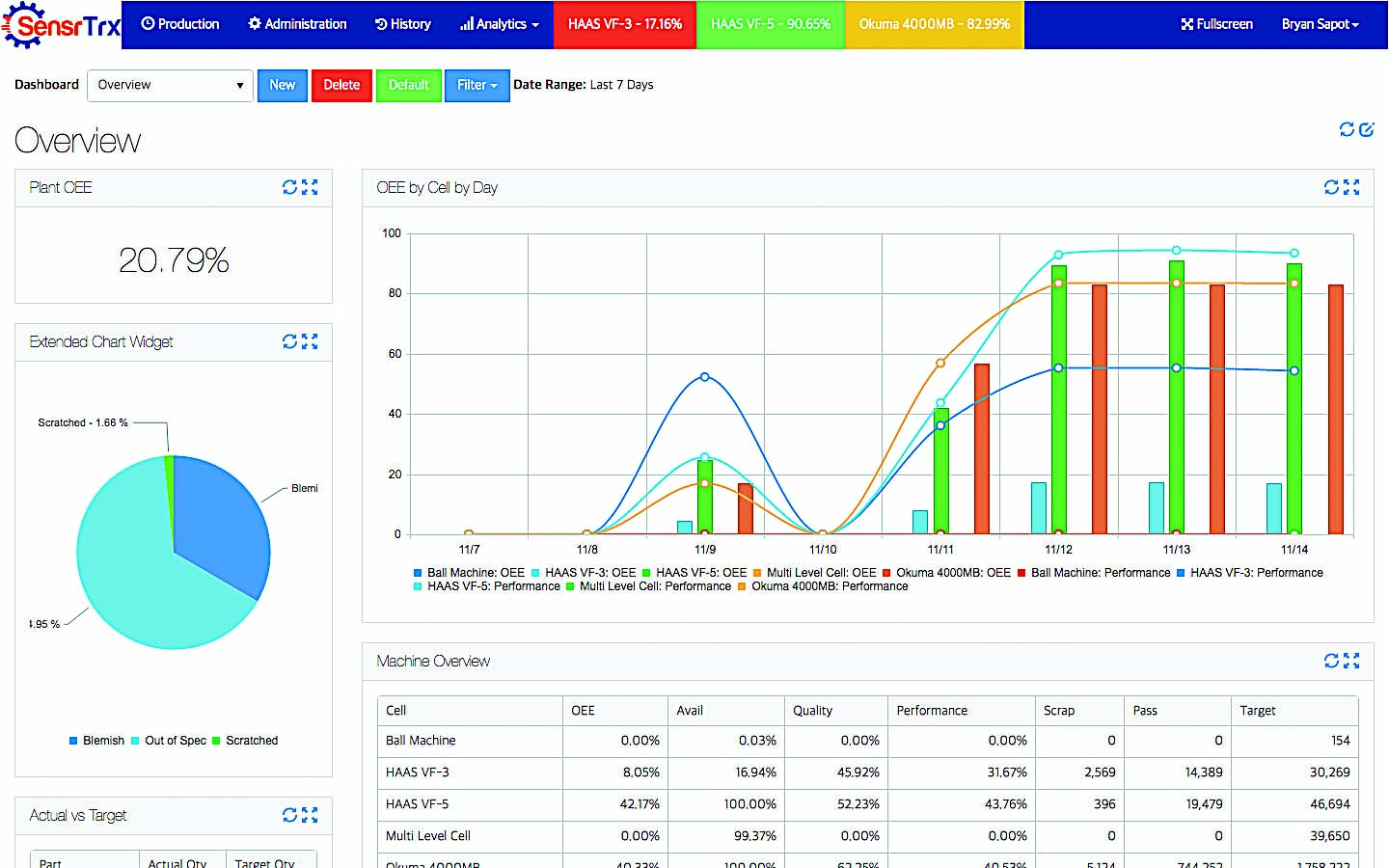Toggle Okuma 4000MB: Performance series
The image size is (1389, 868).
[823, 586]
